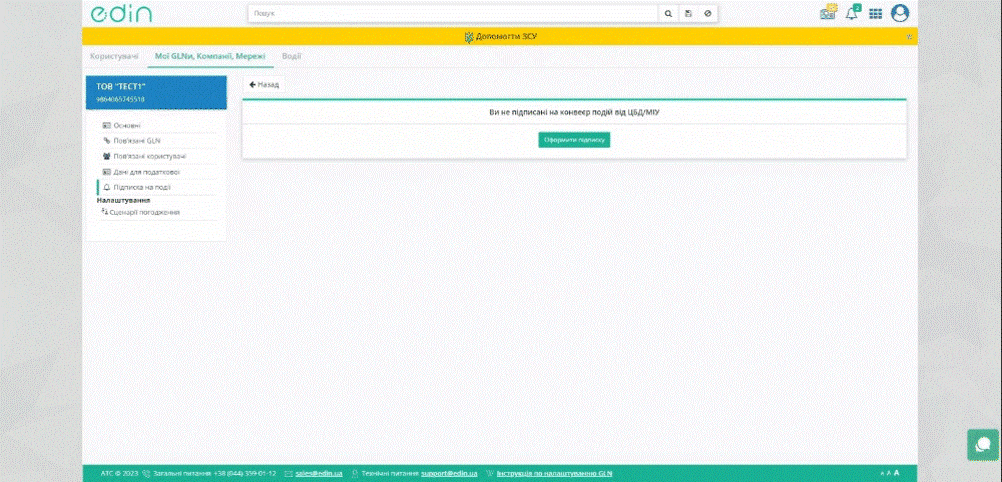Click the edin logo
Screen dimensions: 1002x482
121,13
